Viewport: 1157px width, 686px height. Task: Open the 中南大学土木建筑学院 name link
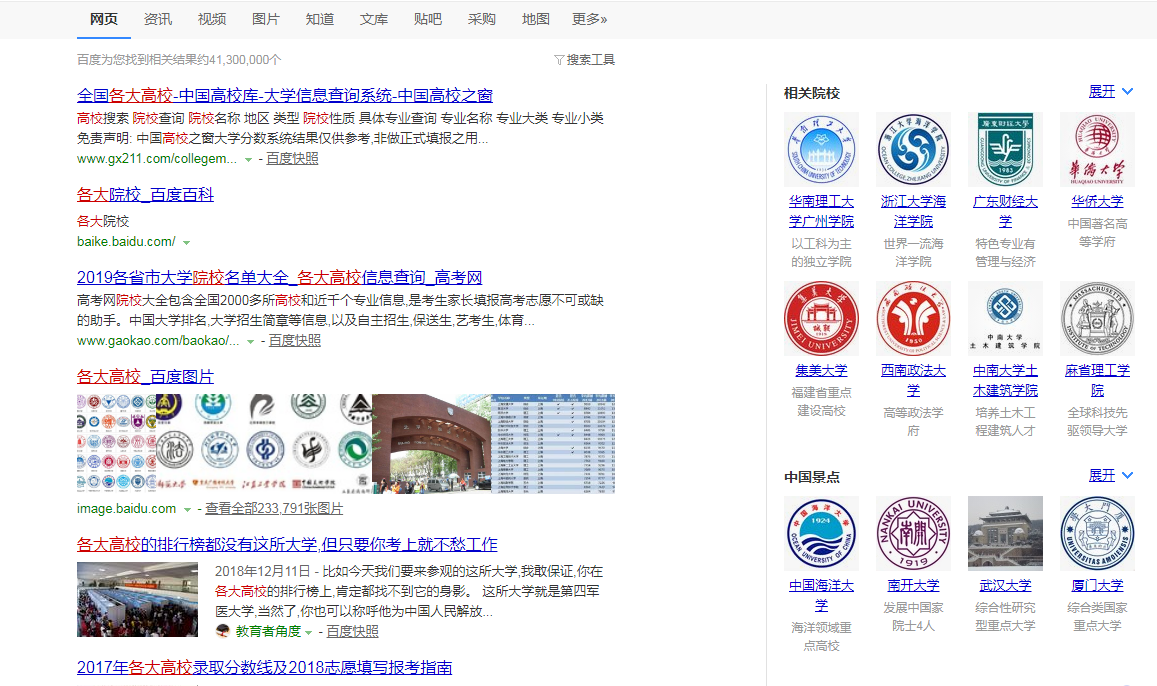[1005, 380]
